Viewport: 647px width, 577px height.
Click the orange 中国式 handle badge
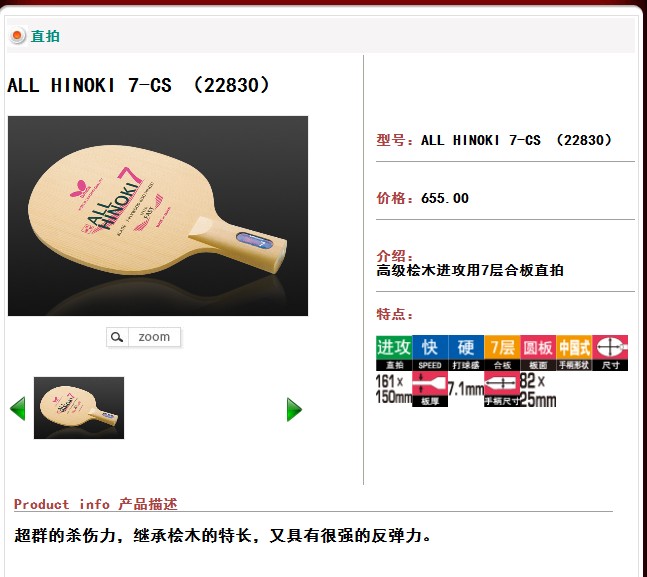coord(574,353)
